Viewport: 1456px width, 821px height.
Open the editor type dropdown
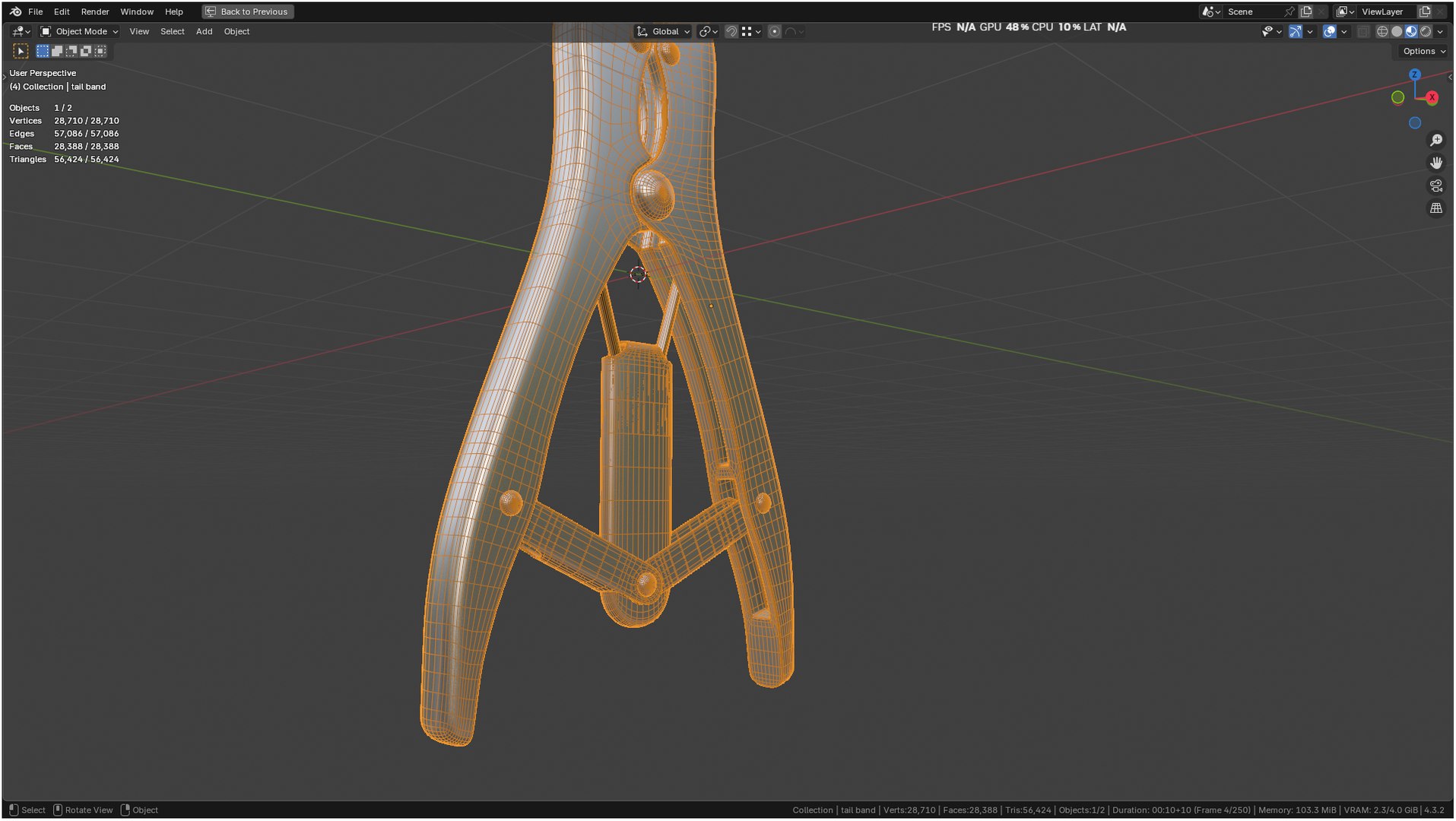21,31
